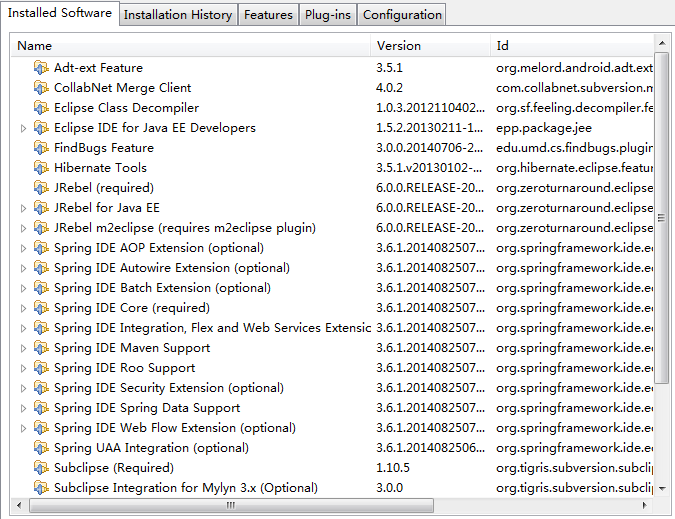
Task: Click the Spring IDE Integration, Flex row icon
Action: (41, 328)
